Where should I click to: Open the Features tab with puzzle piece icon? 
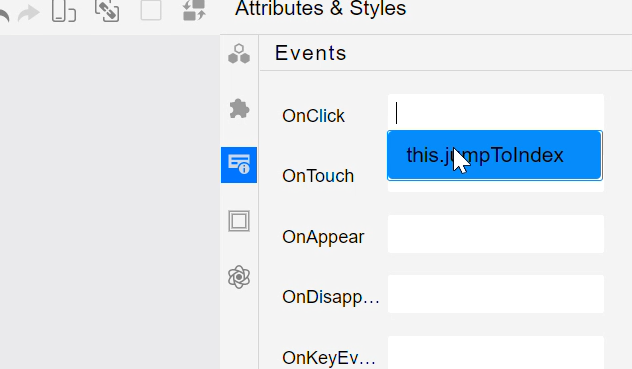click(239, 109)
